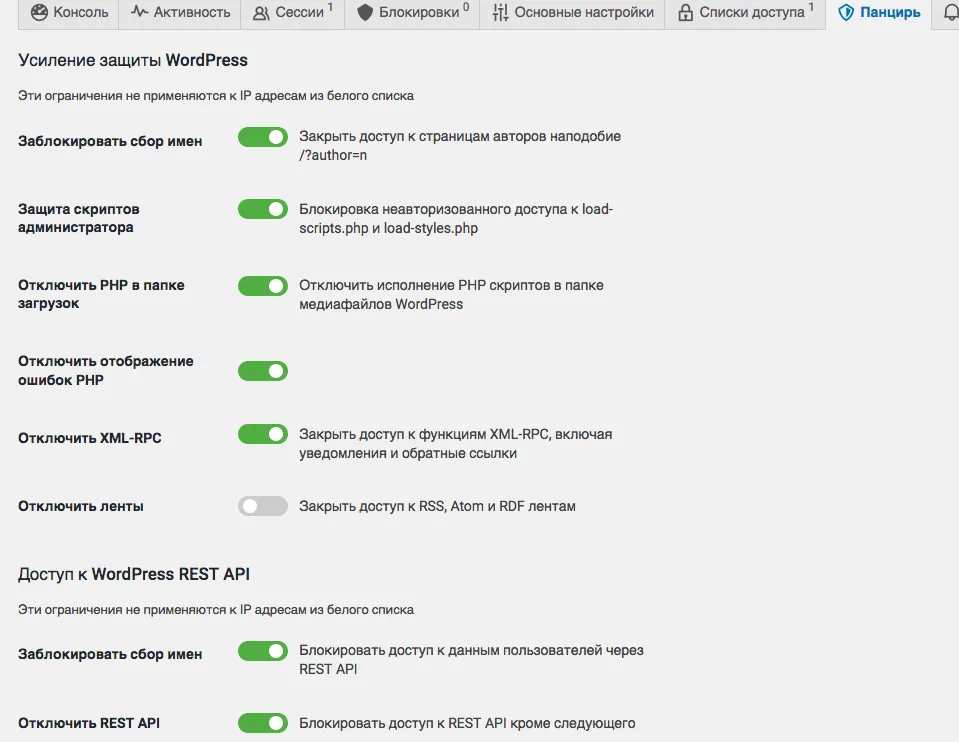The width and height of the screenshot is (959, 742).
Task: Switch to the Активность tab
Action: (180, 12)
